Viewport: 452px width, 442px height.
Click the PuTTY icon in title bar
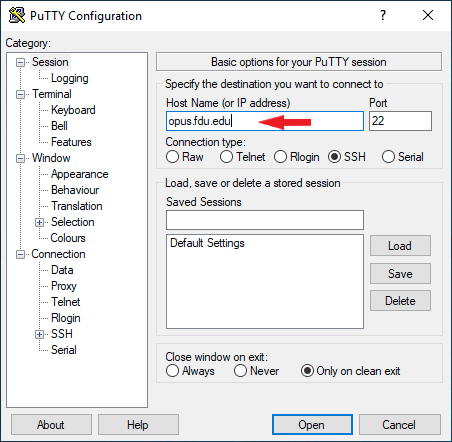17,15
